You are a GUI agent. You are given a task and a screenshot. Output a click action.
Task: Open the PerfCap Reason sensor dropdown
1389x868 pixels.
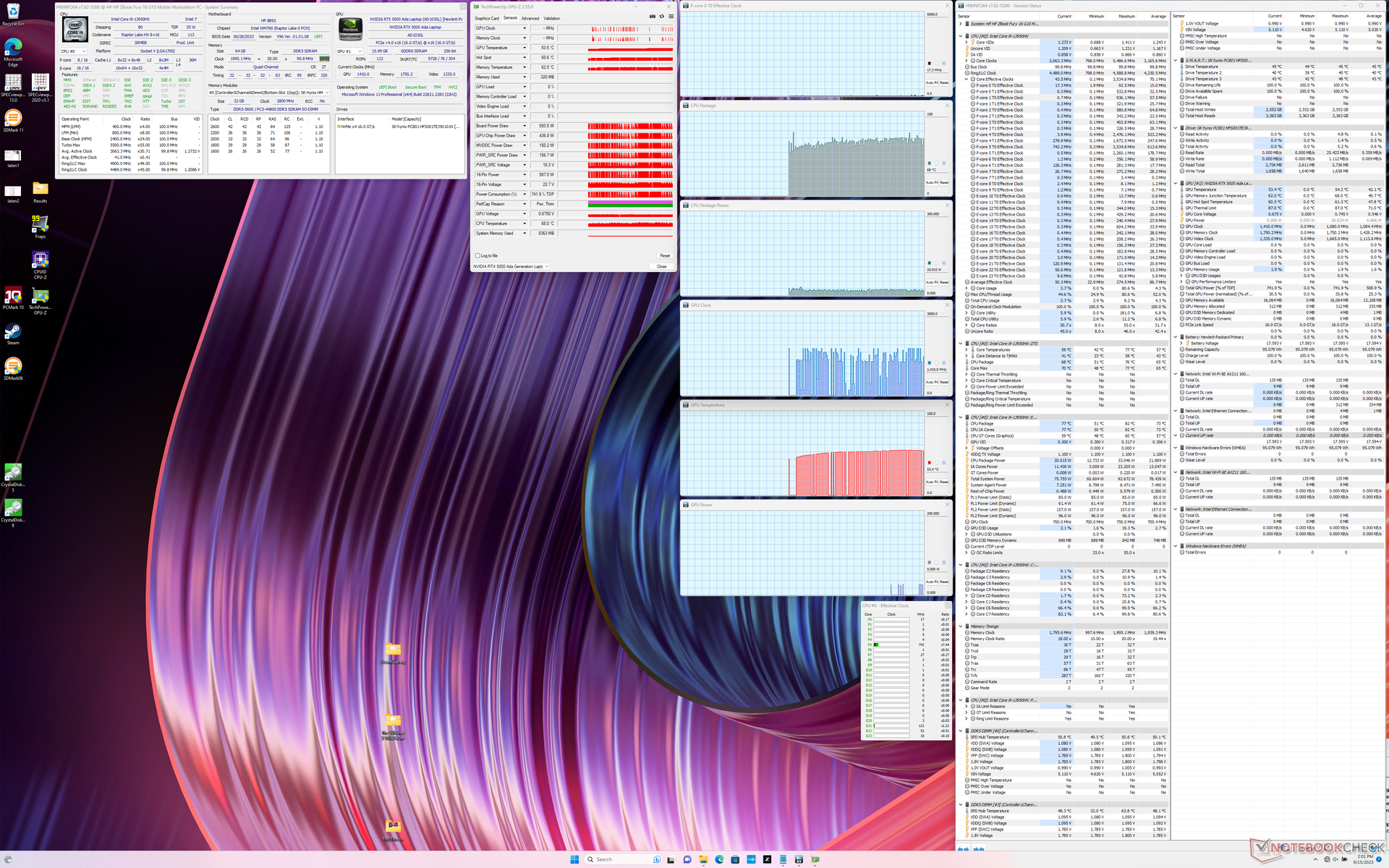click(x=524, y=204)
